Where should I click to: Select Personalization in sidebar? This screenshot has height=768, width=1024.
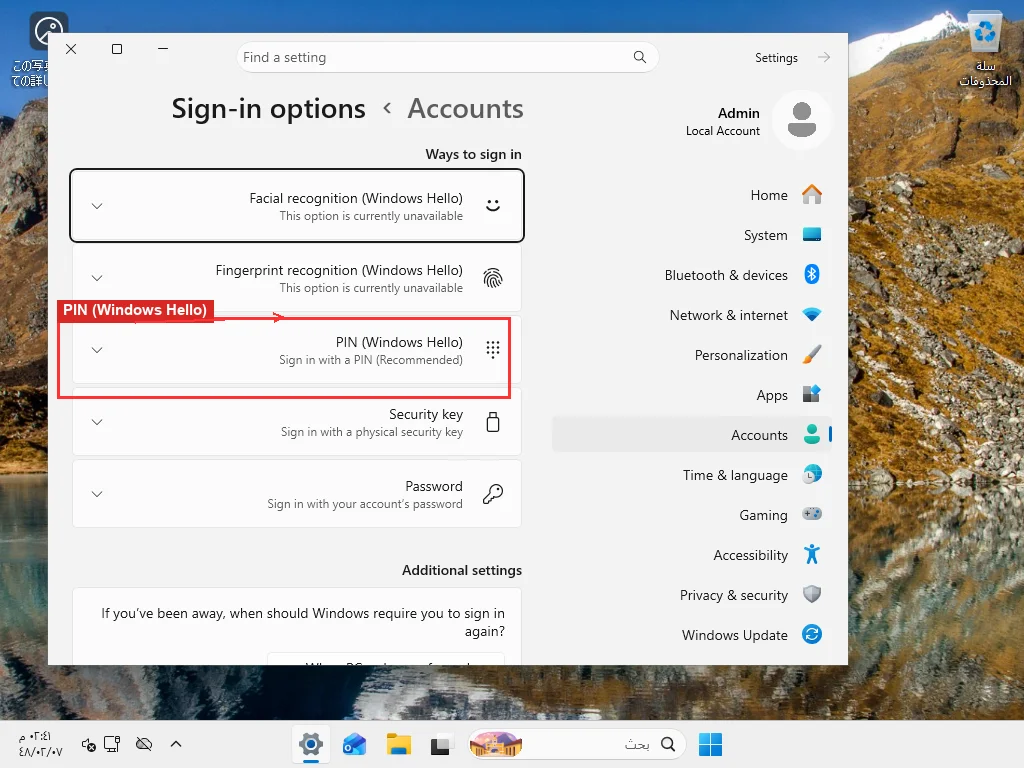click(x=692, y=355)
